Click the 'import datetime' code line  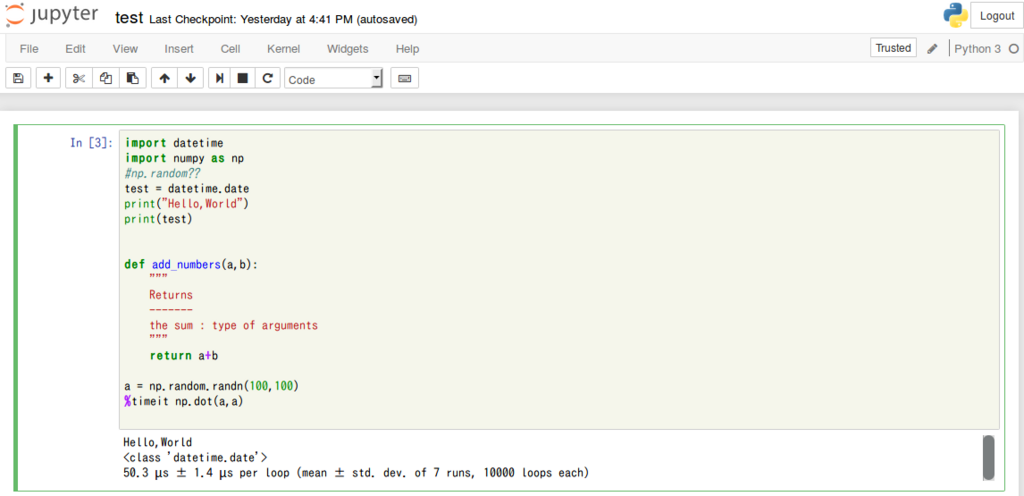point(174,142)
